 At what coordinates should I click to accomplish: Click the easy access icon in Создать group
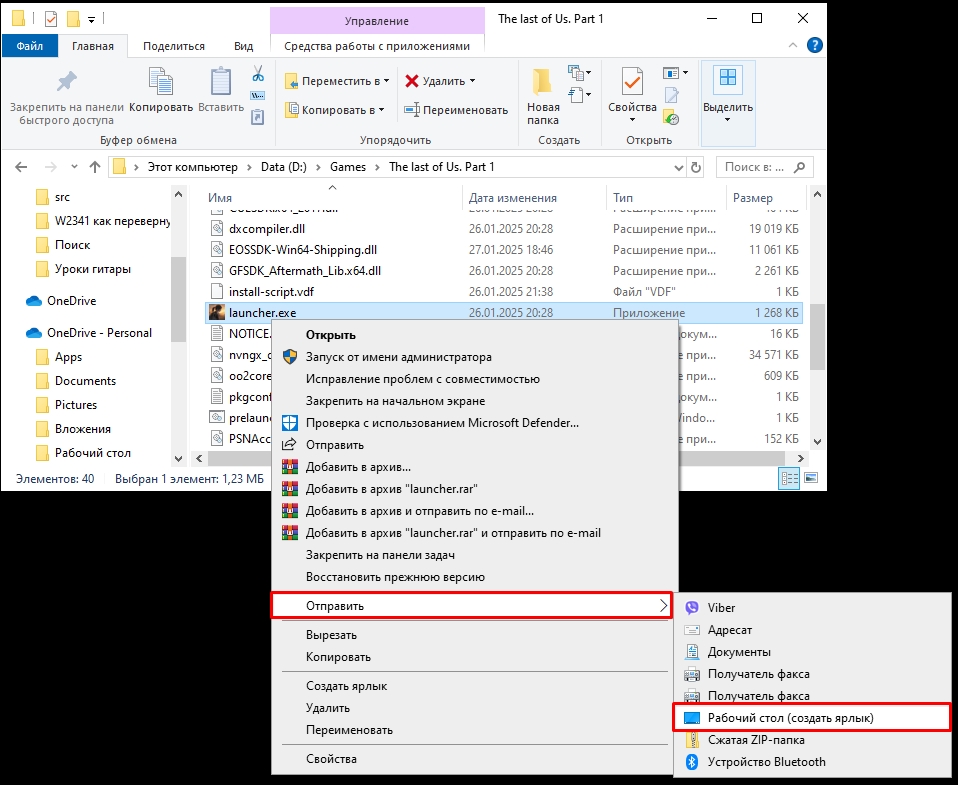click(579, 95)
